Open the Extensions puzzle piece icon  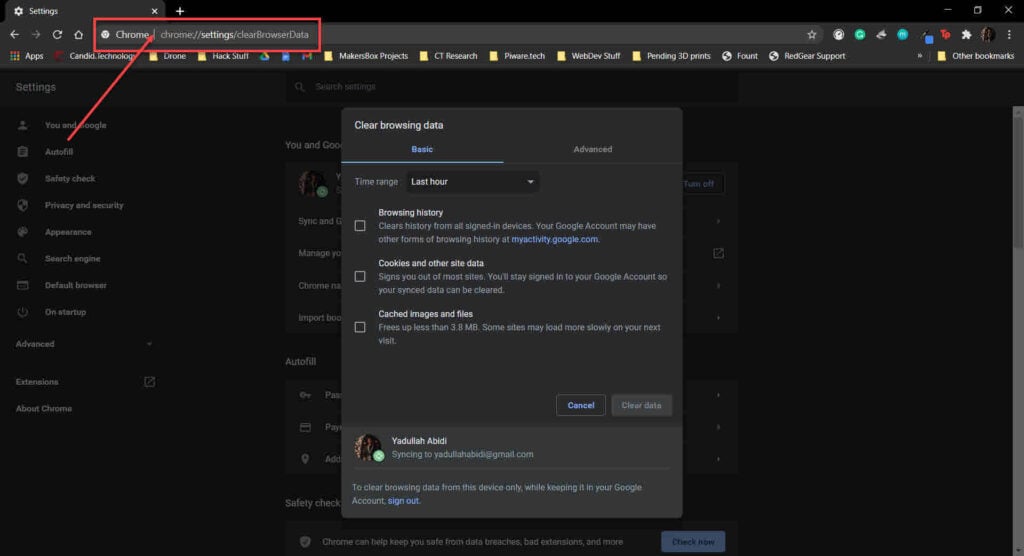pos(967,35)
